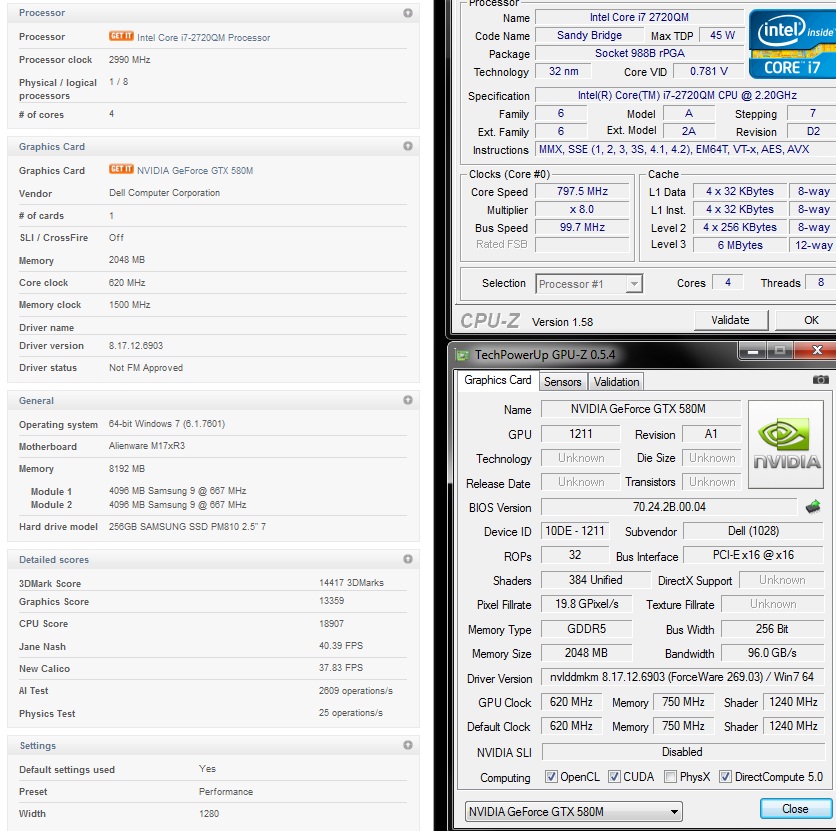836x831 pixels.
Task: Click the Code Name value Sandy Bridge
Action: point(589,35)
